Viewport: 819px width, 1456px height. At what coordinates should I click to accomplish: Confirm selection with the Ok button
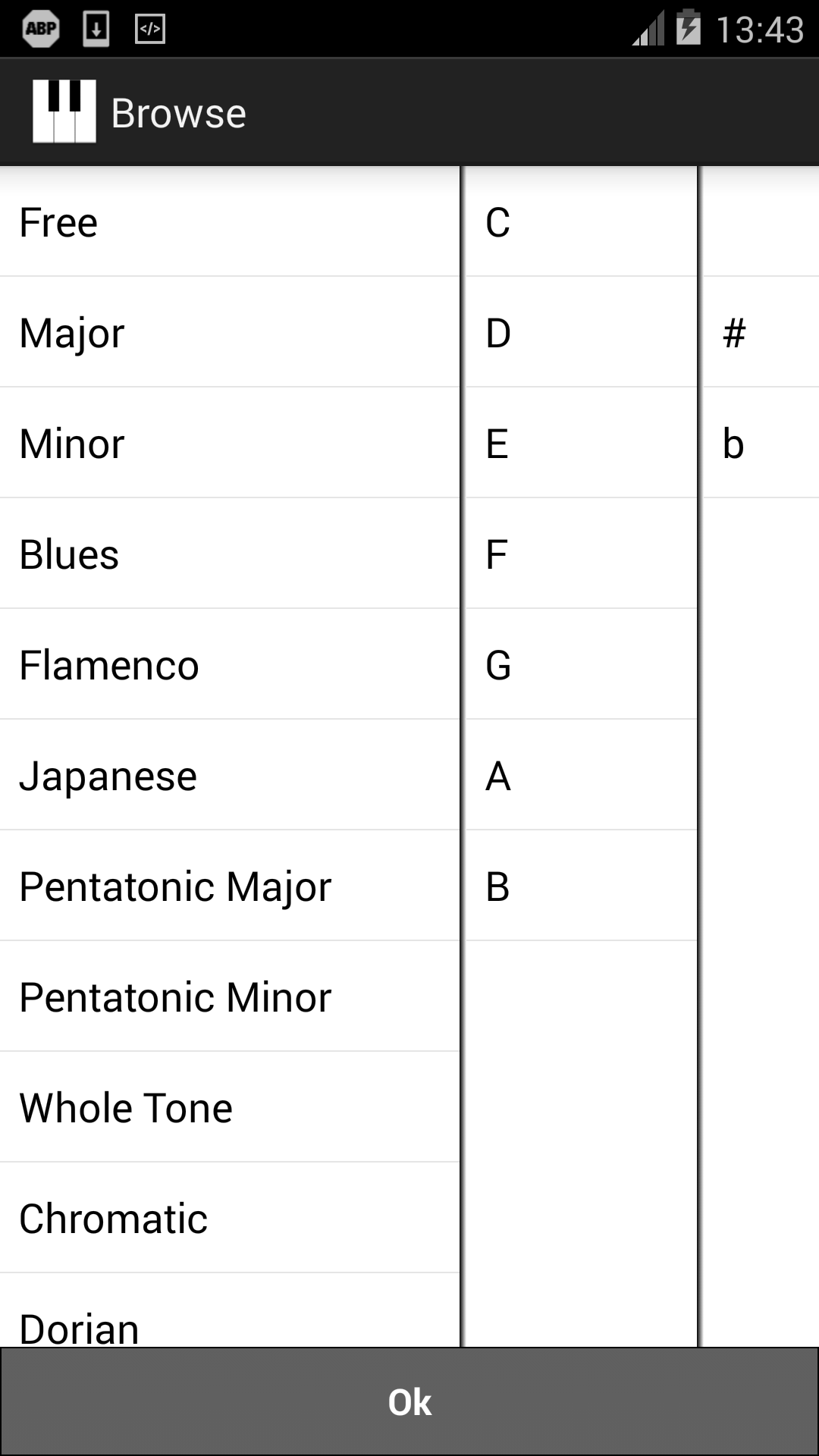coord(409,1401)
